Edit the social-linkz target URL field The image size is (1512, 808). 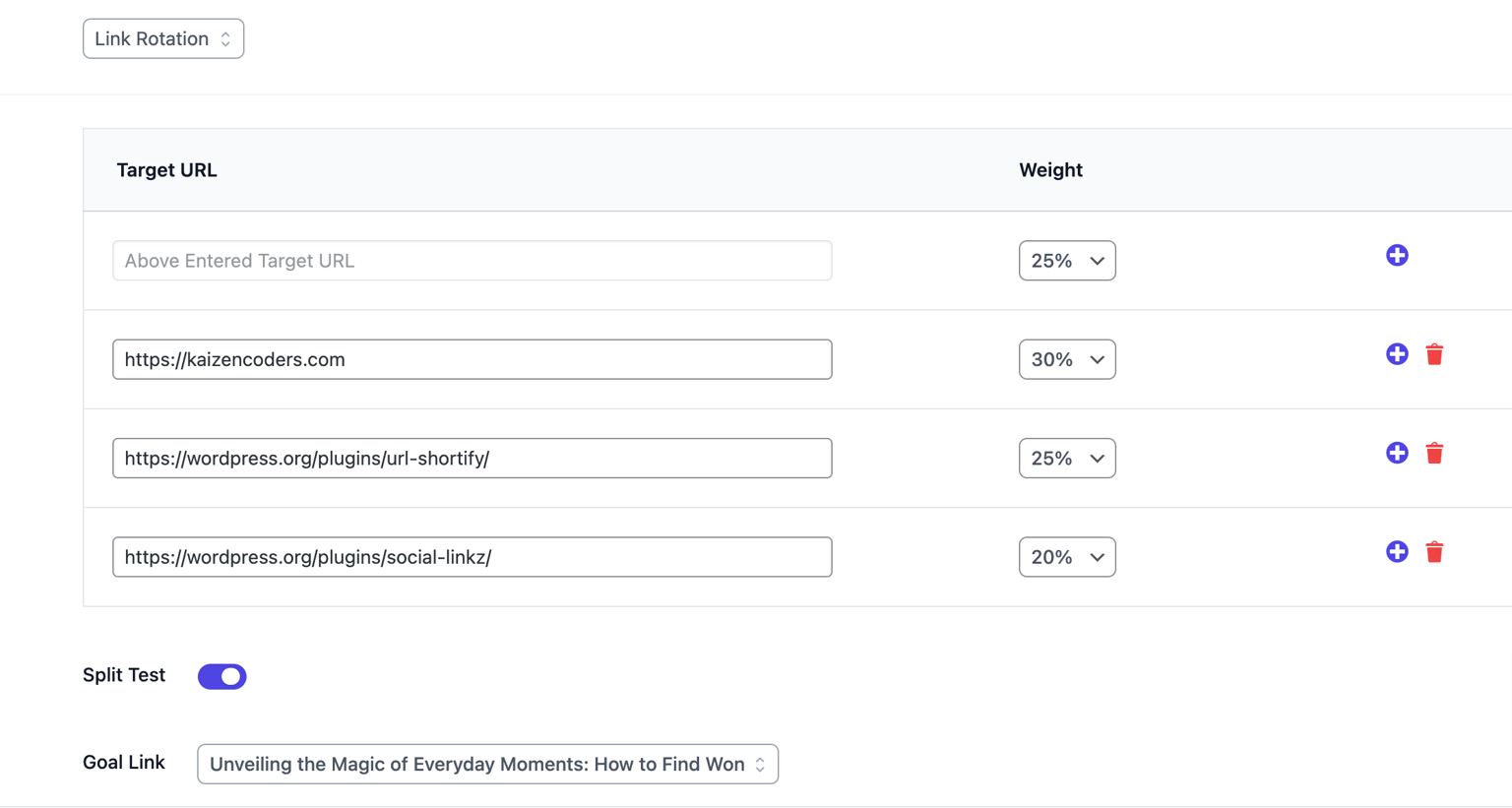(472, 557)
